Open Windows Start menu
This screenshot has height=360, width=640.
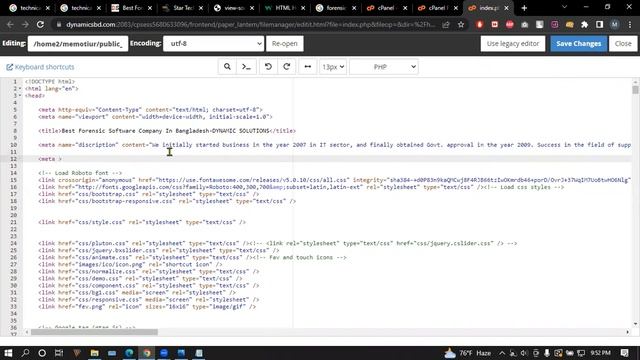(x=8, y=353)
